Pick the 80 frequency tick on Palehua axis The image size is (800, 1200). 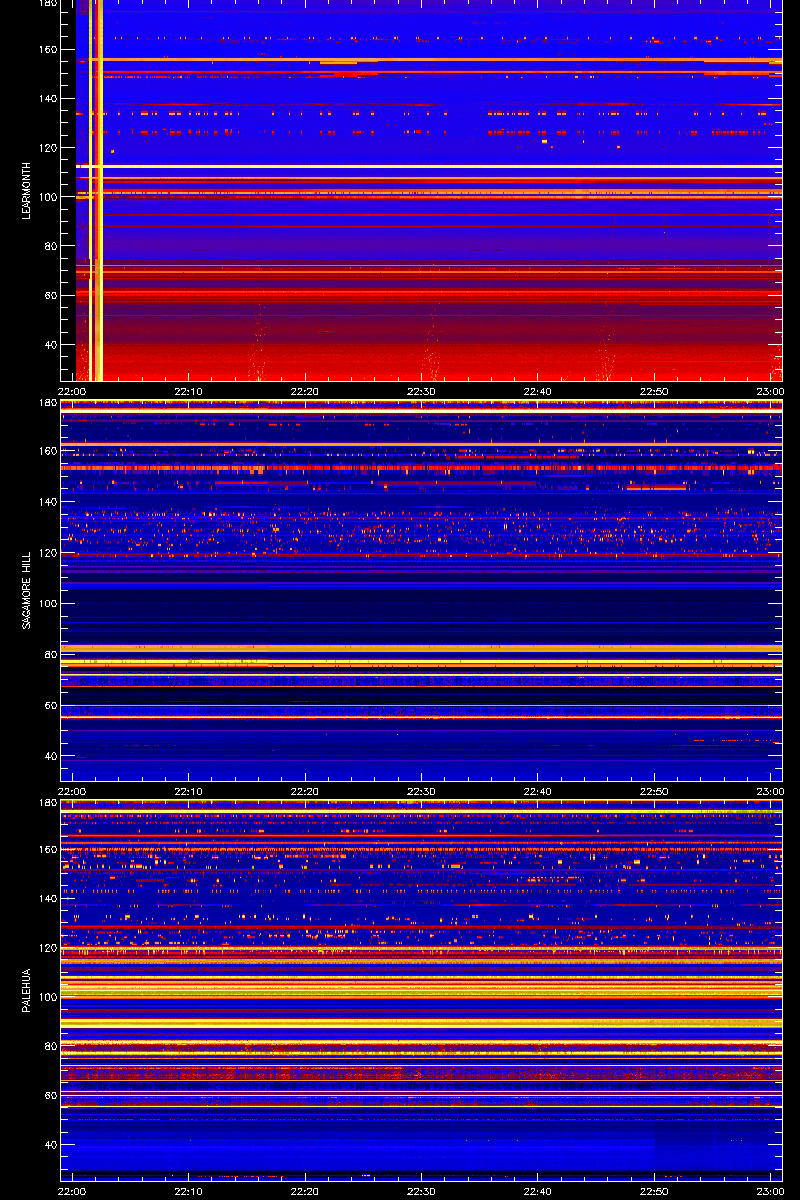click(50, 1046)
